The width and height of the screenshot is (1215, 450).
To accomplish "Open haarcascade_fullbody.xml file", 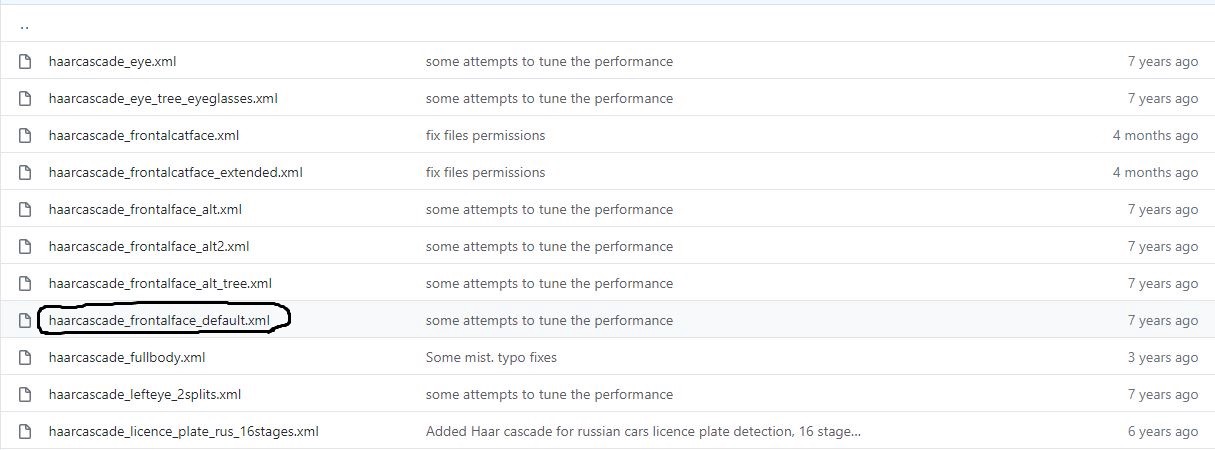I will pyautogui.click(x=127, y=357).
